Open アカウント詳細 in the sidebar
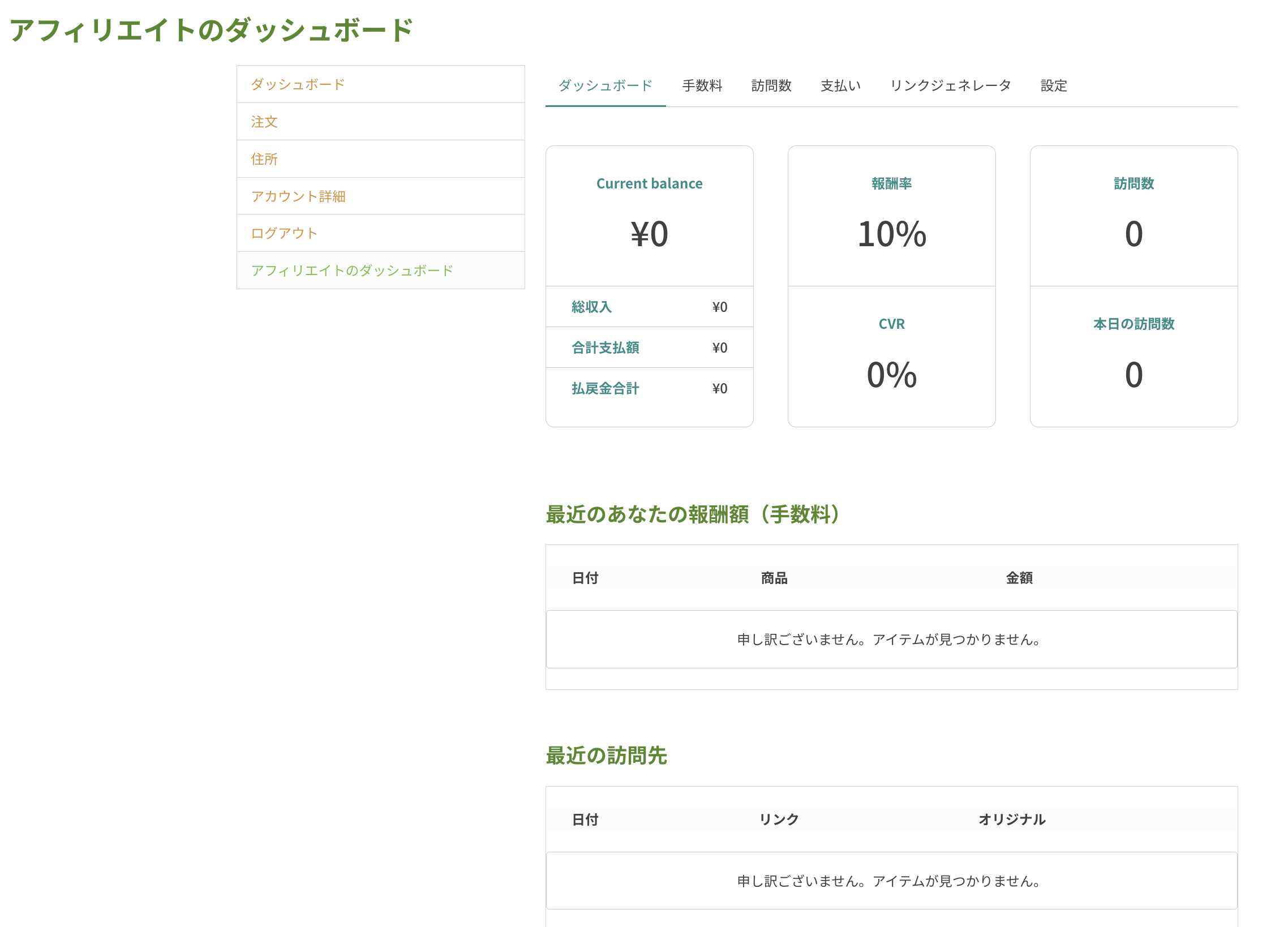The height and width of the screenshot is (927, 1288). 298,196
